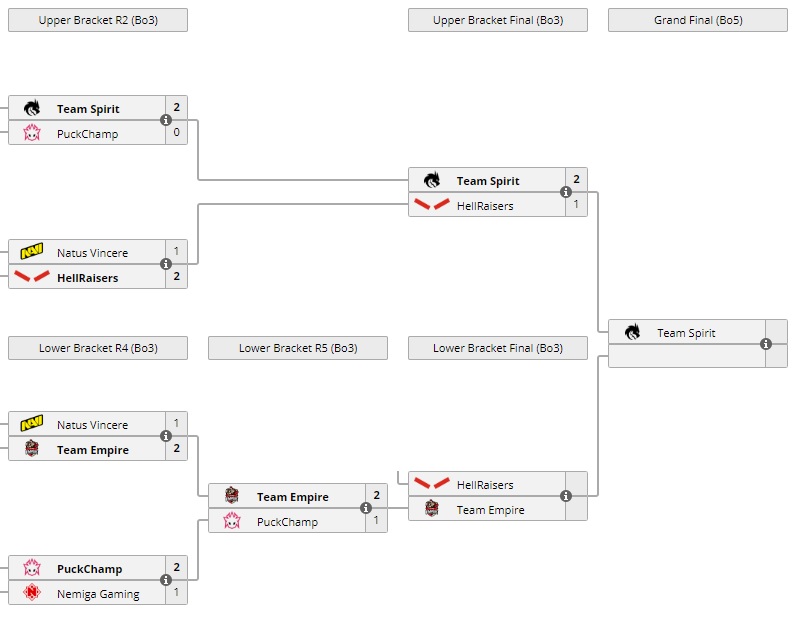Open the Lower Bracket Final match info icon
Image resolution: width=794 pixels, height=639 pixels.
point(566,496)
